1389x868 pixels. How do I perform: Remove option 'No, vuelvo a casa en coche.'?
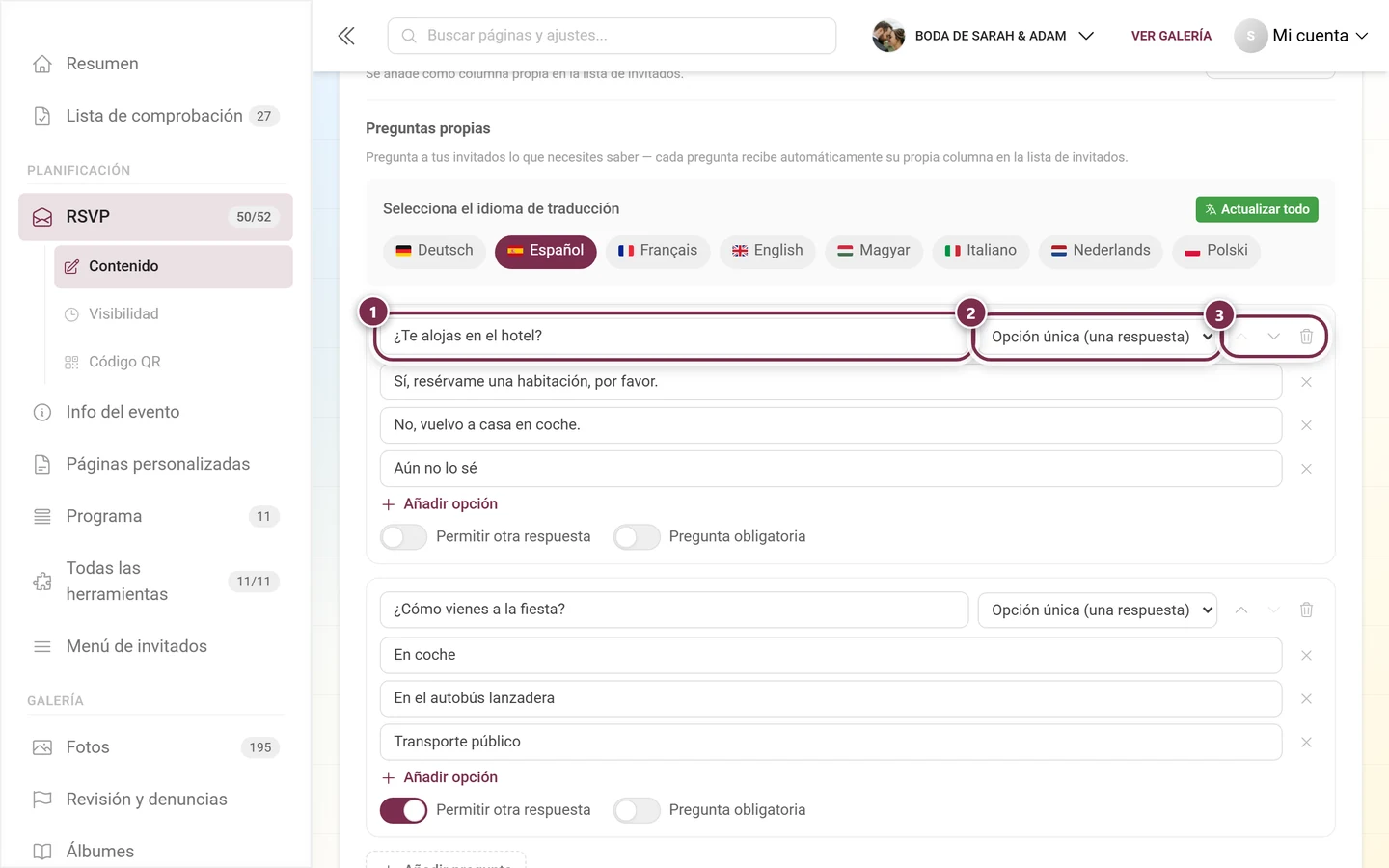[x=1306, y=425]
